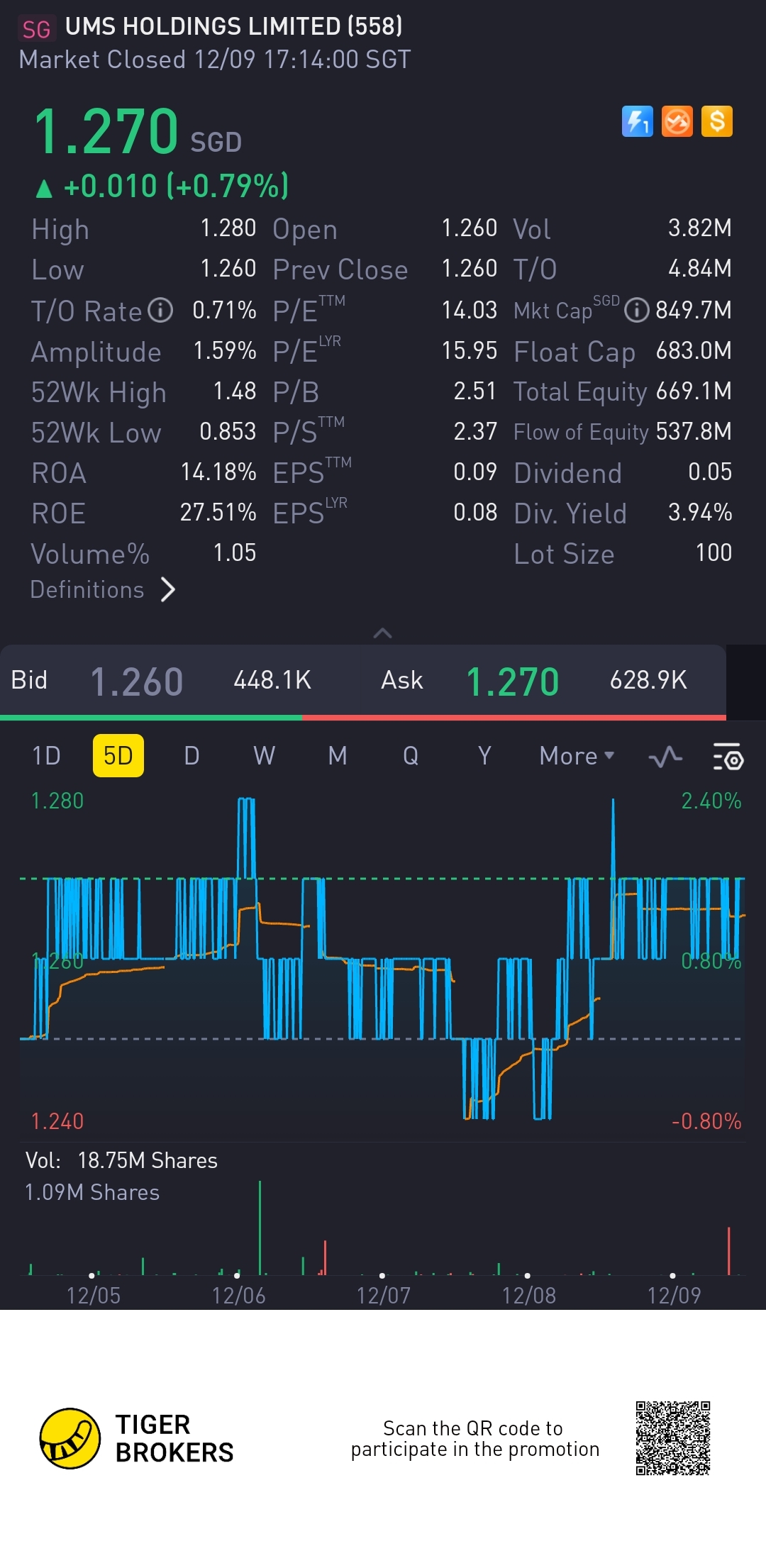Tap the 12/07 date marker on chart
Screen dimensions: 766x1568
point(383,1296)
